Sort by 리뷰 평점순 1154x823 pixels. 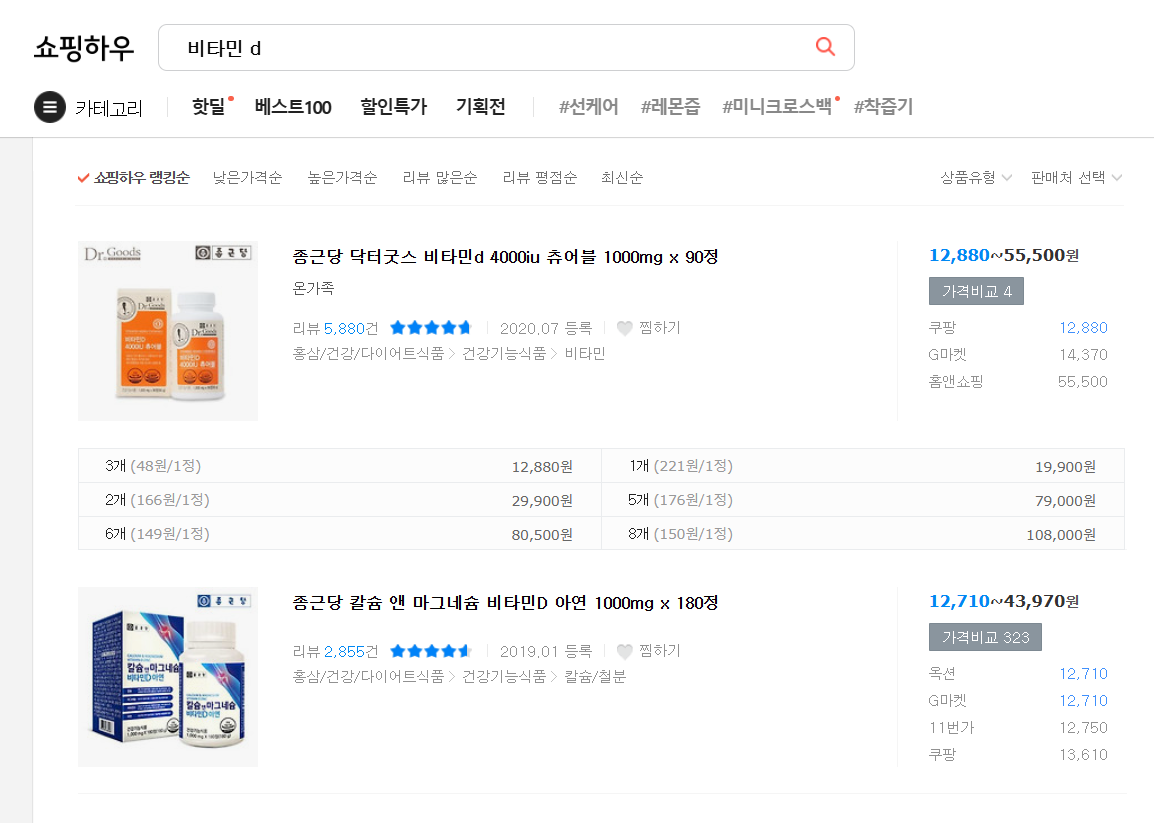coord(539,177)
